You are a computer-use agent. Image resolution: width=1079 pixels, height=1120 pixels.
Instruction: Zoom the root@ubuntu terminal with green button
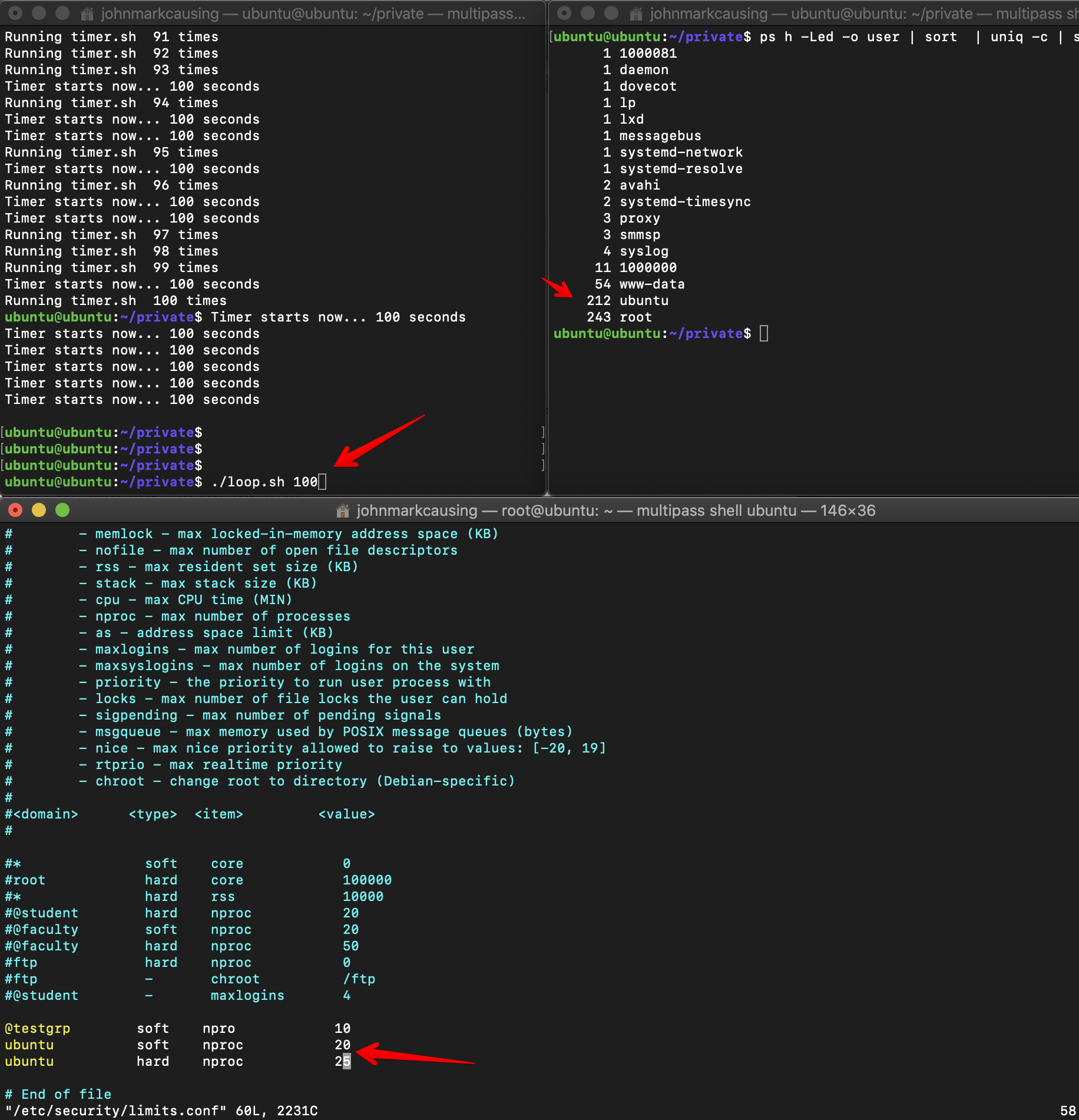(62, 511)
